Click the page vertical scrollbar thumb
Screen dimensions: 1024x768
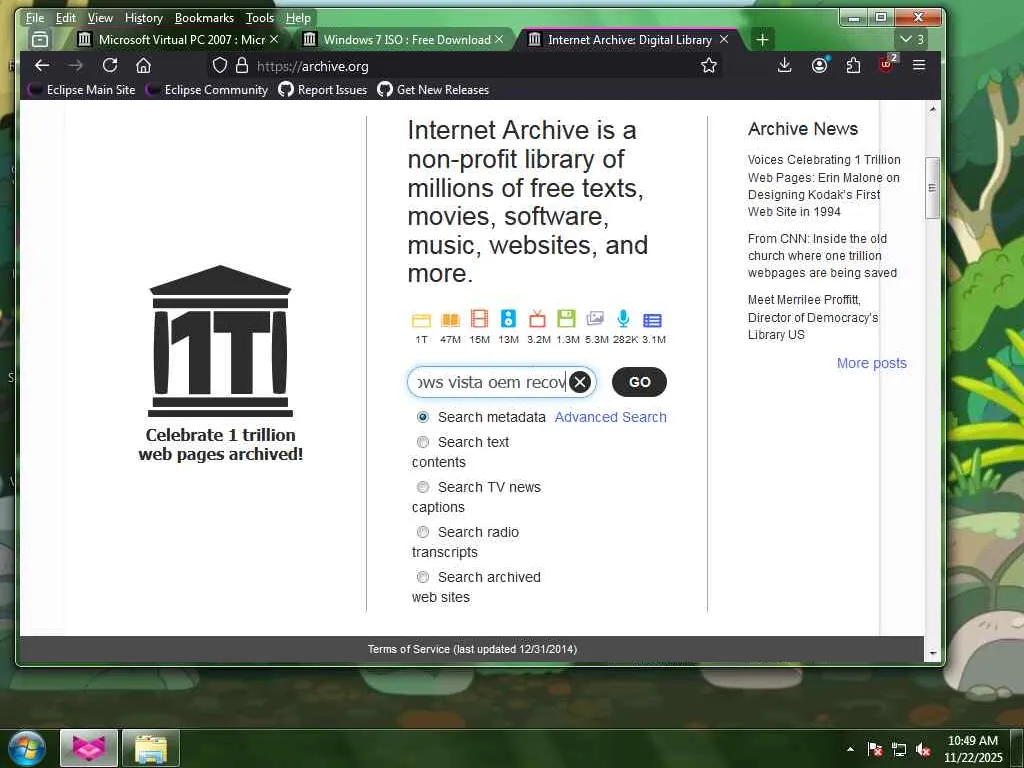pos(932,187)
